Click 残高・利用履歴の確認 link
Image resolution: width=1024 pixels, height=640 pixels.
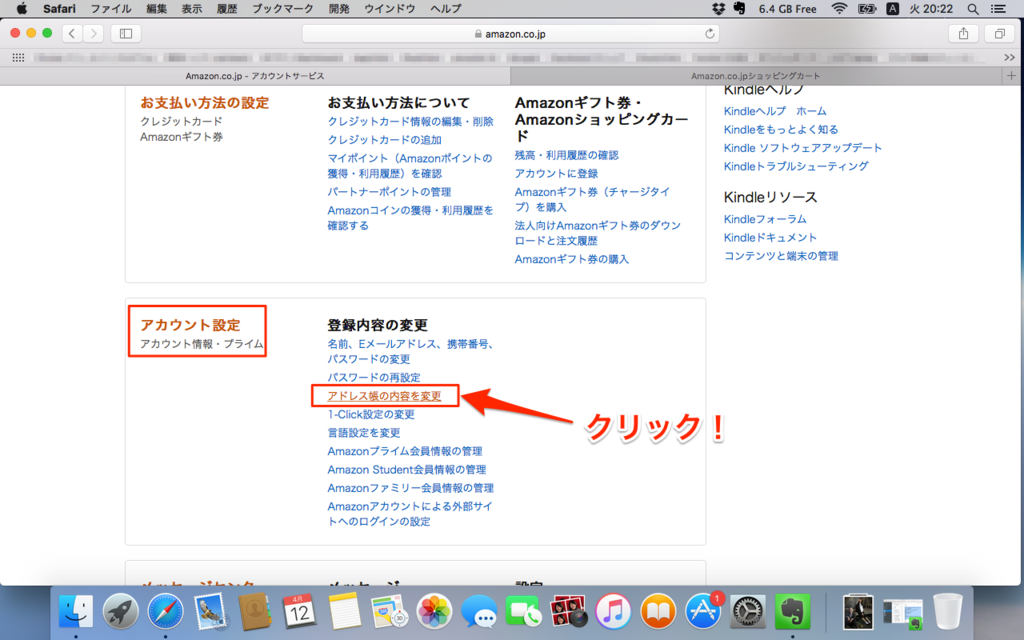[x=566, y=155]
